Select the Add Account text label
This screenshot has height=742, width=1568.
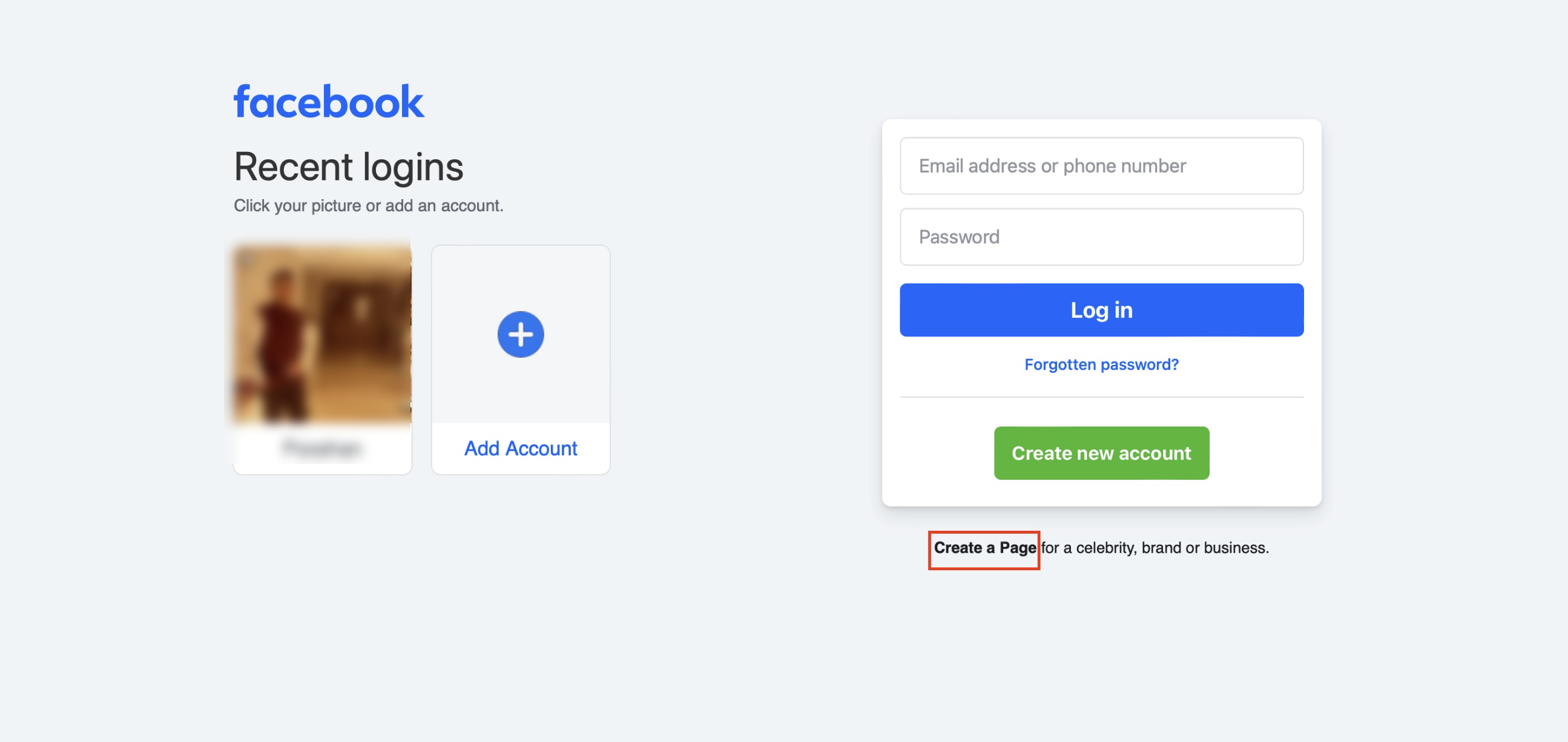[x=521, y=448]
